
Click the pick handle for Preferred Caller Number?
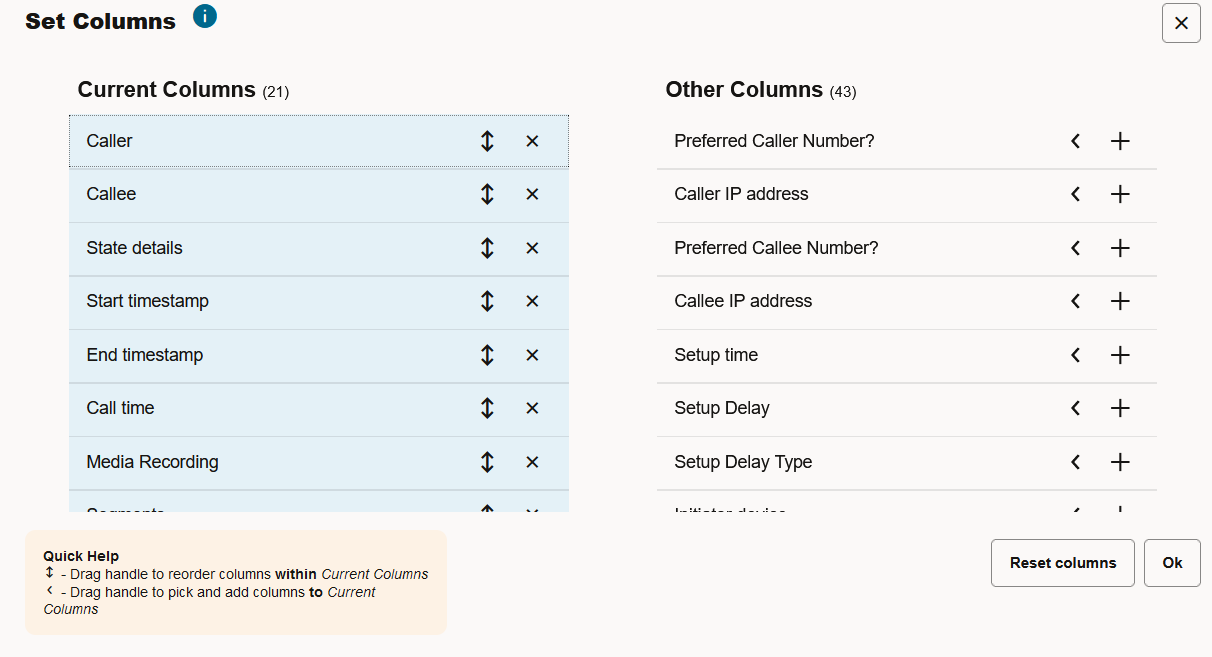click(x=1075, y=141)
